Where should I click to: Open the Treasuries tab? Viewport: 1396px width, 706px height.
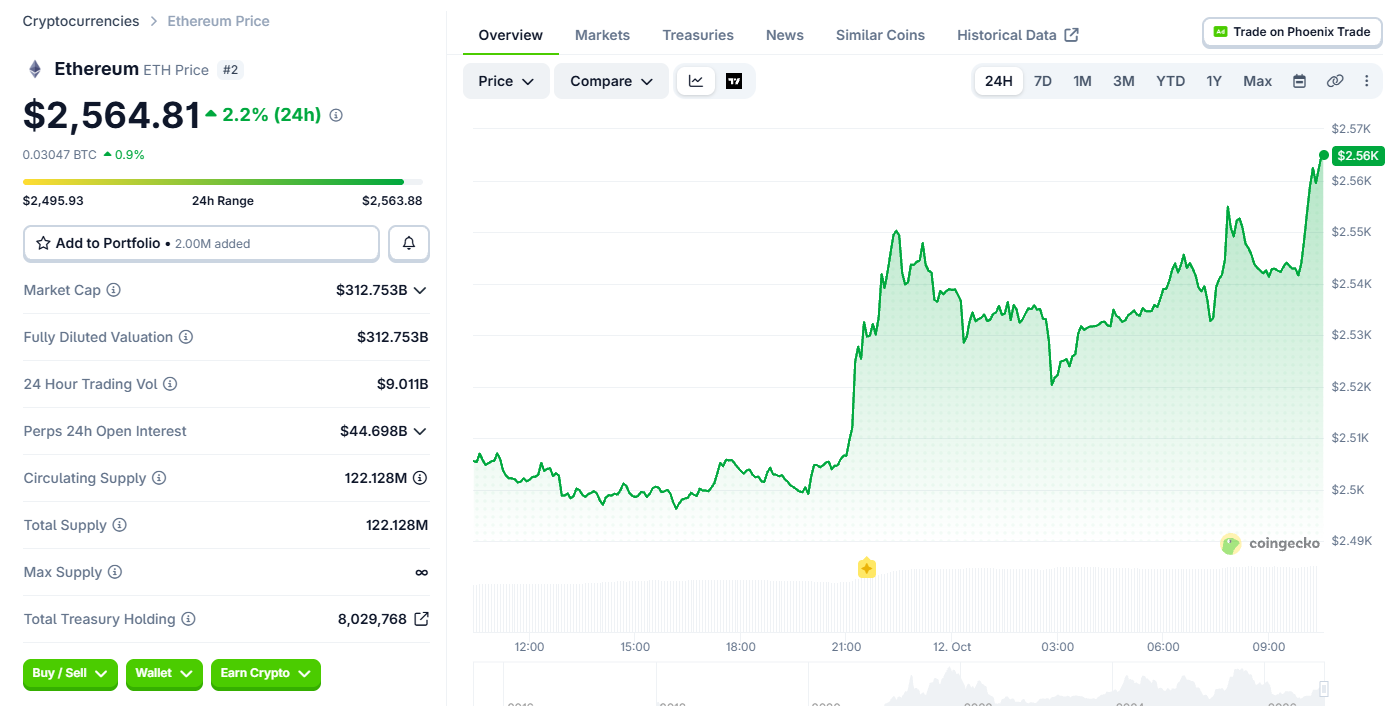click(x=698, y=35)
